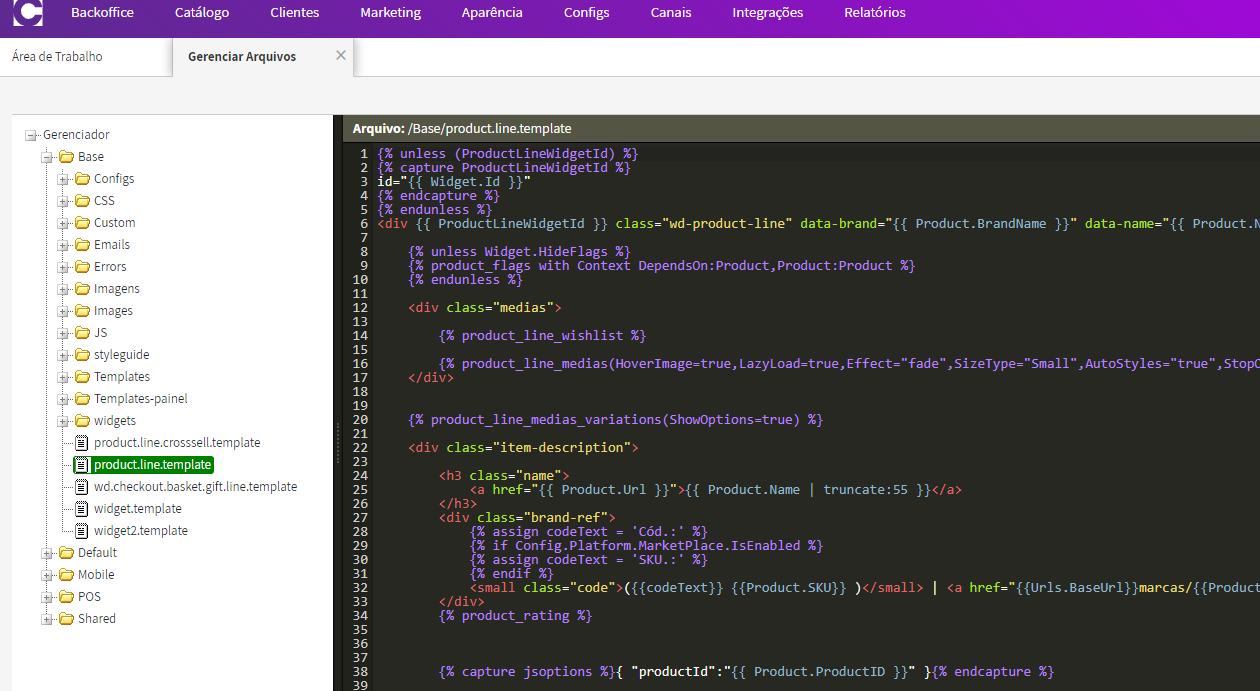This screenshot has height=691, width=1260.
Task: Open the widget.template file
Action: pyautogui.click(x=138, y=509)
